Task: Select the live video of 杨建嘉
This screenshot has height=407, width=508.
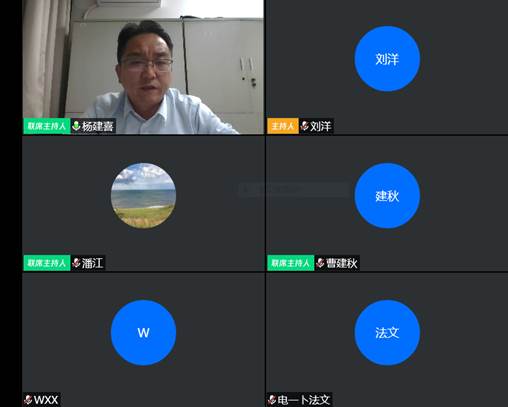Action: (143, 67)
